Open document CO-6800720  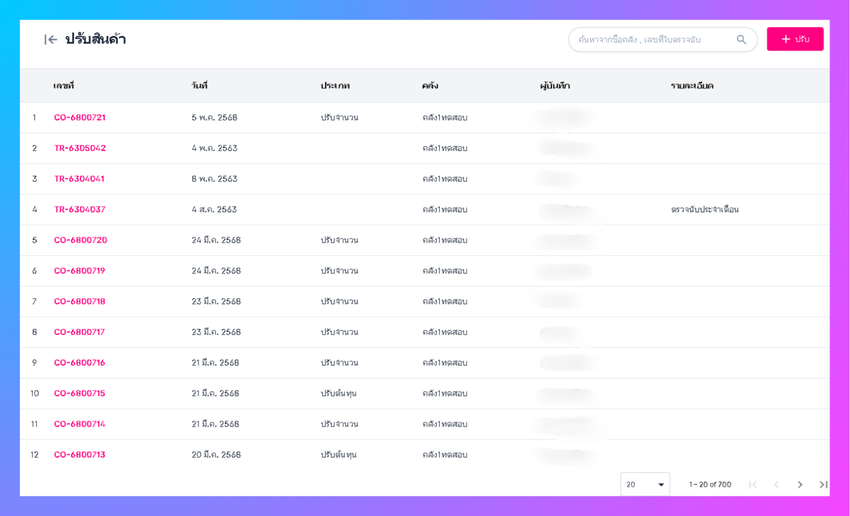click(80, 240)
